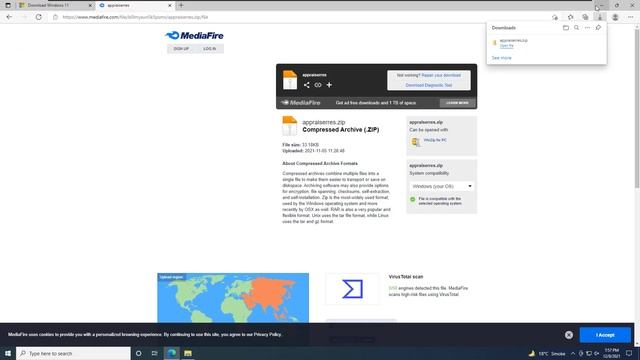The width and height of the screenshot is (640, 360).
Task: Click the VirusTotal logo image
Action: coord(353,289)
